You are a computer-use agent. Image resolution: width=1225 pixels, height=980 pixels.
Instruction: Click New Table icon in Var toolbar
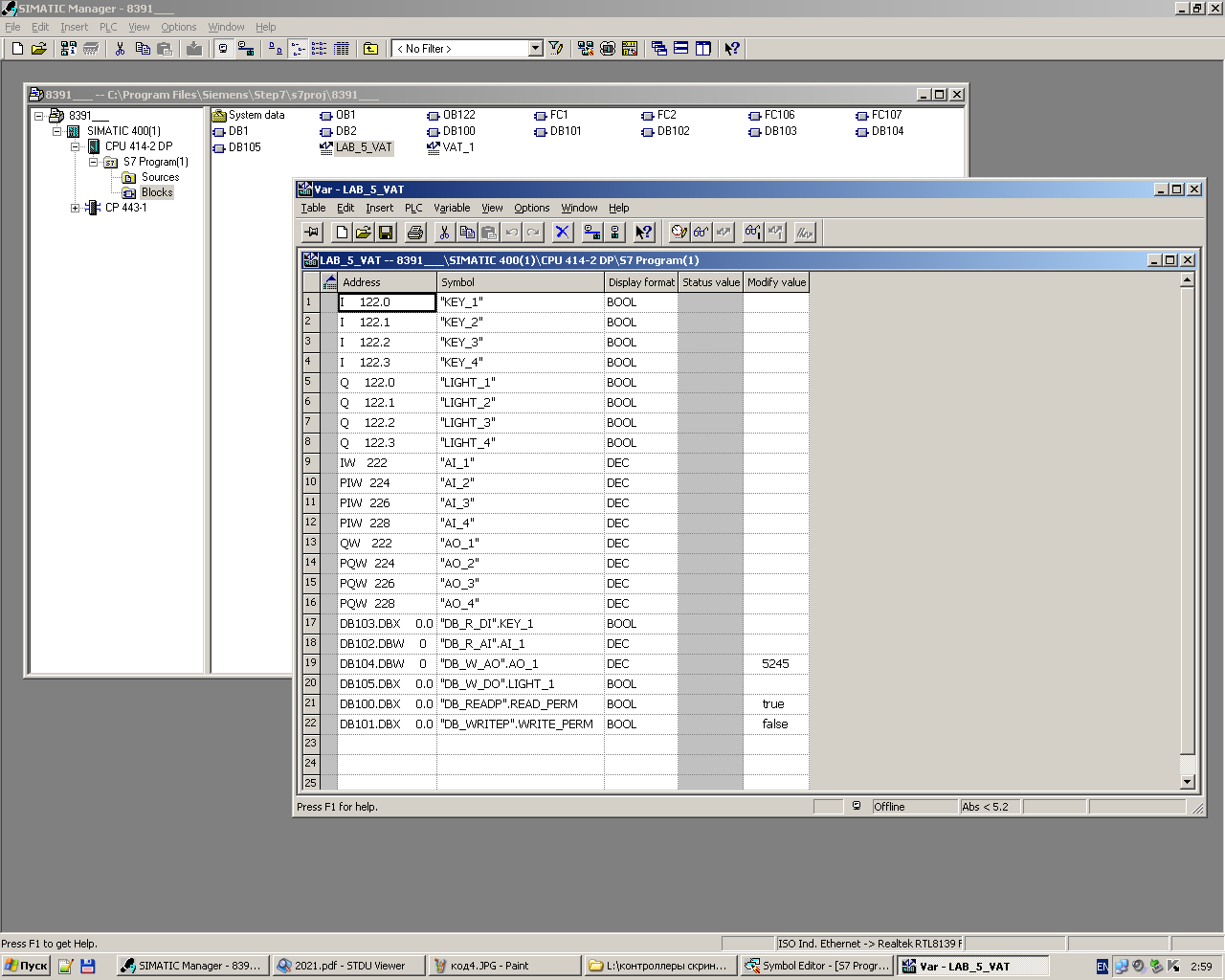342,233
